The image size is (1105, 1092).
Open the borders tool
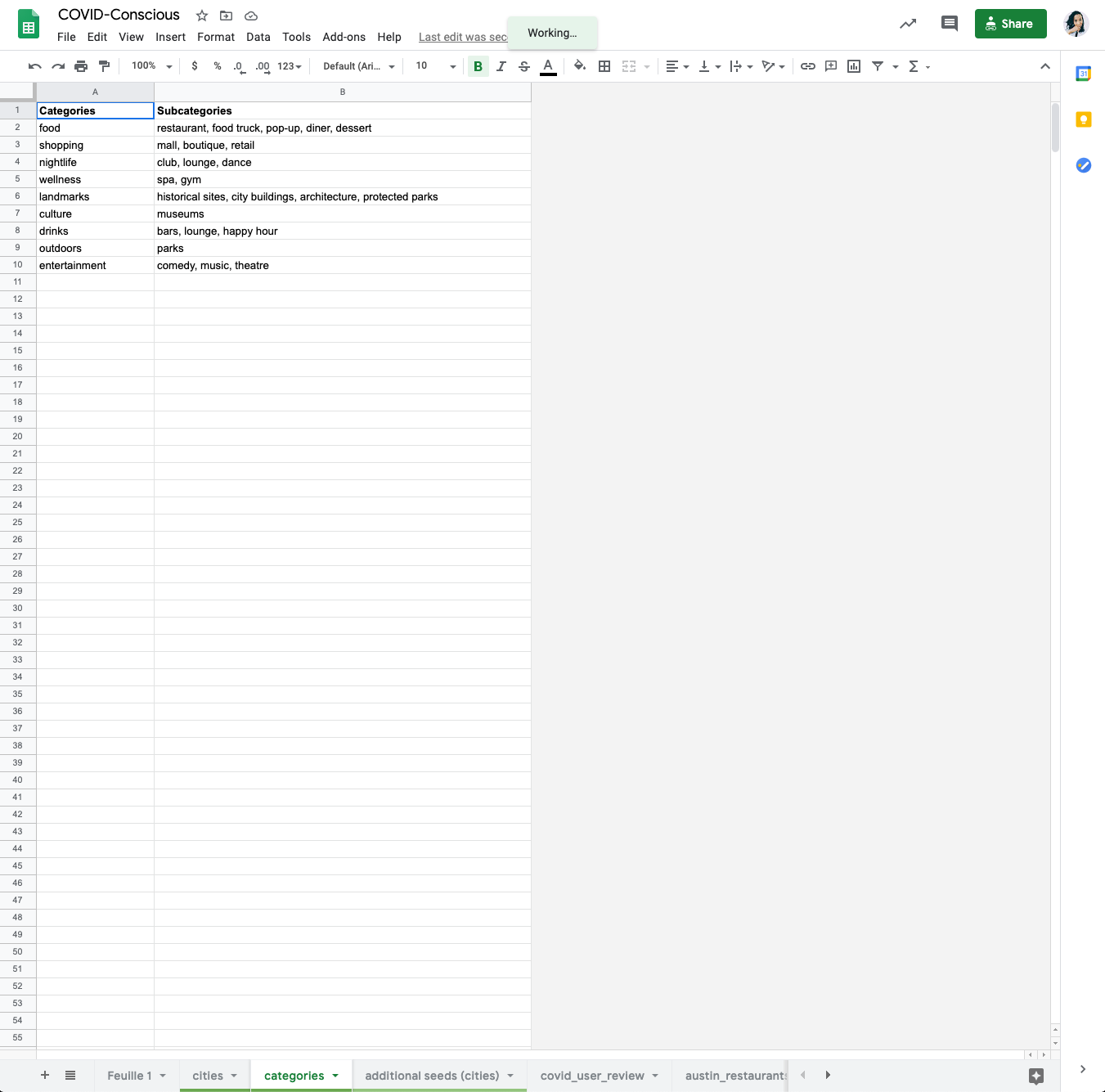604,66
